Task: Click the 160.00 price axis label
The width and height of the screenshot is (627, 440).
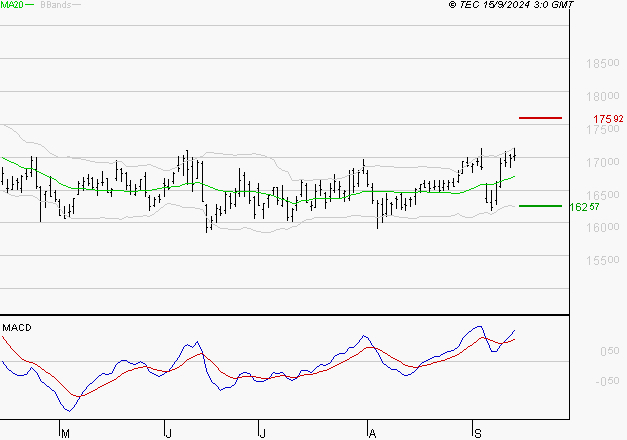Action: click(603, 228)
